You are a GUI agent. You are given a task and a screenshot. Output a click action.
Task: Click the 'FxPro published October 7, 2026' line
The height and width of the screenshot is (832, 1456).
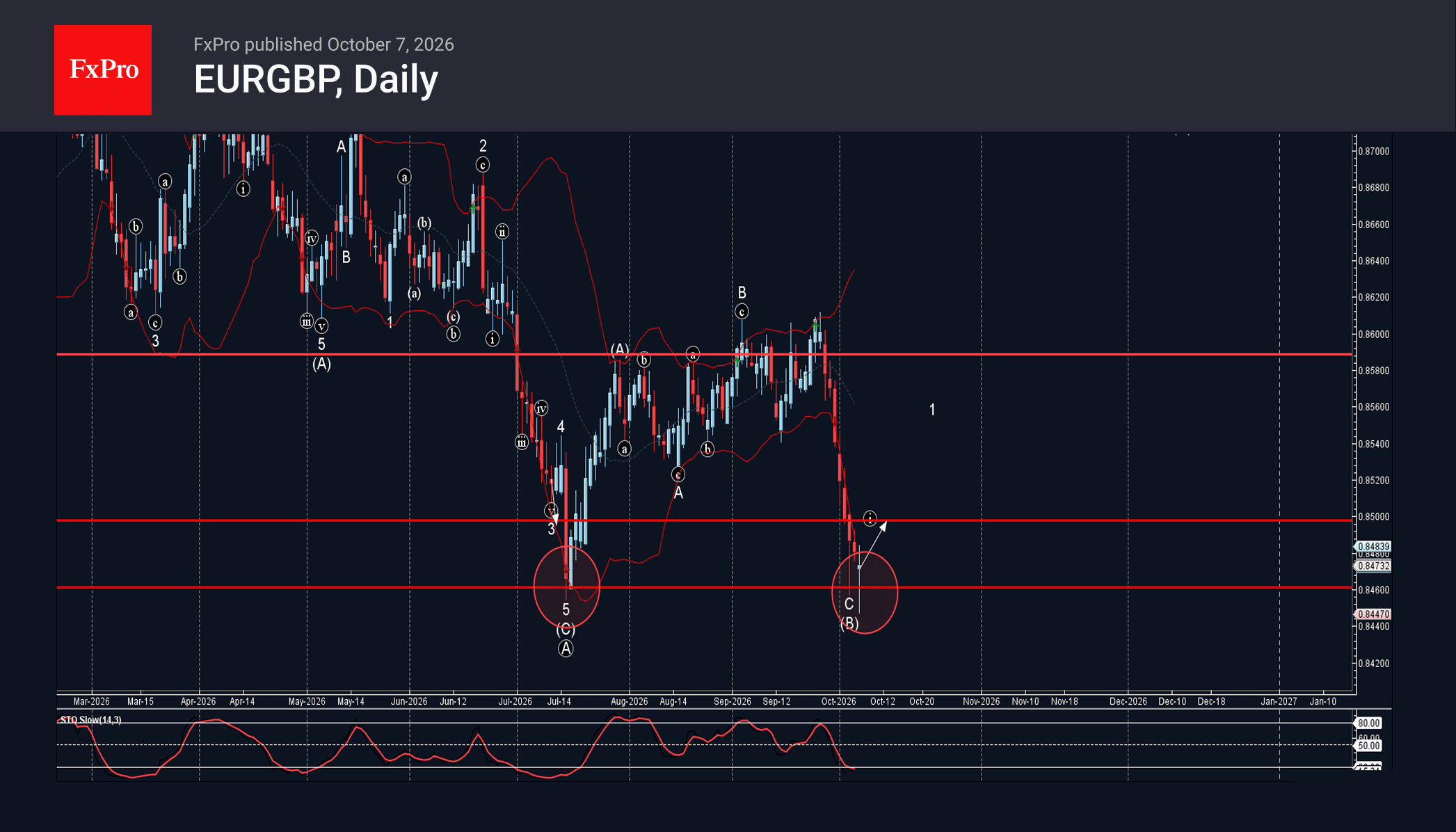coord(323,45)
